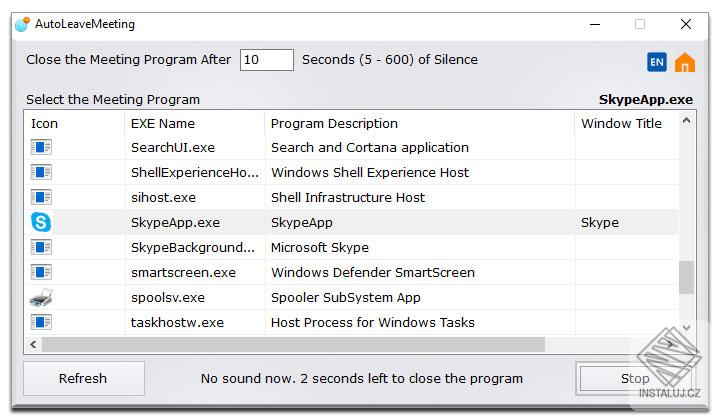
Task: Click the silence seconds input field
Action: tap(267, 60)
